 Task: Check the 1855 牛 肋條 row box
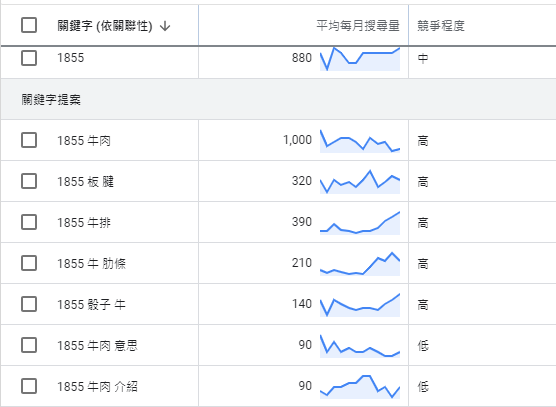[29, 263]
